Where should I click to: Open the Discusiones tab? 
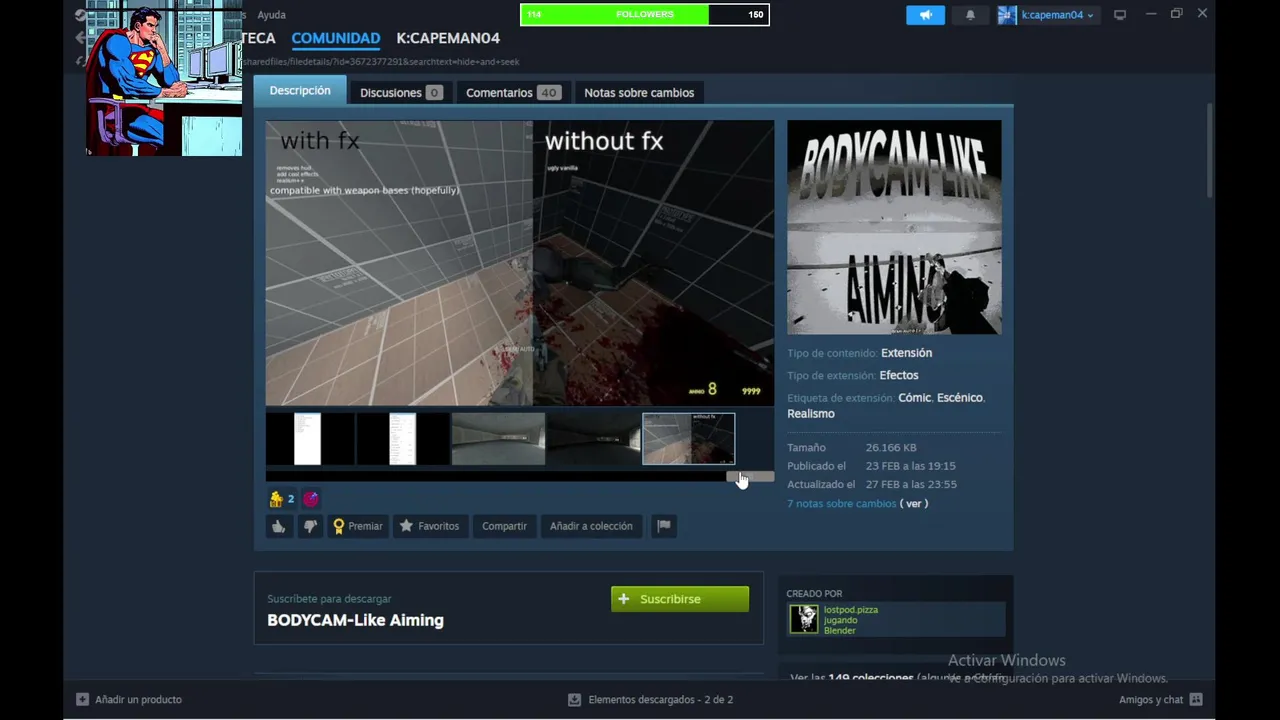(401, 93)
